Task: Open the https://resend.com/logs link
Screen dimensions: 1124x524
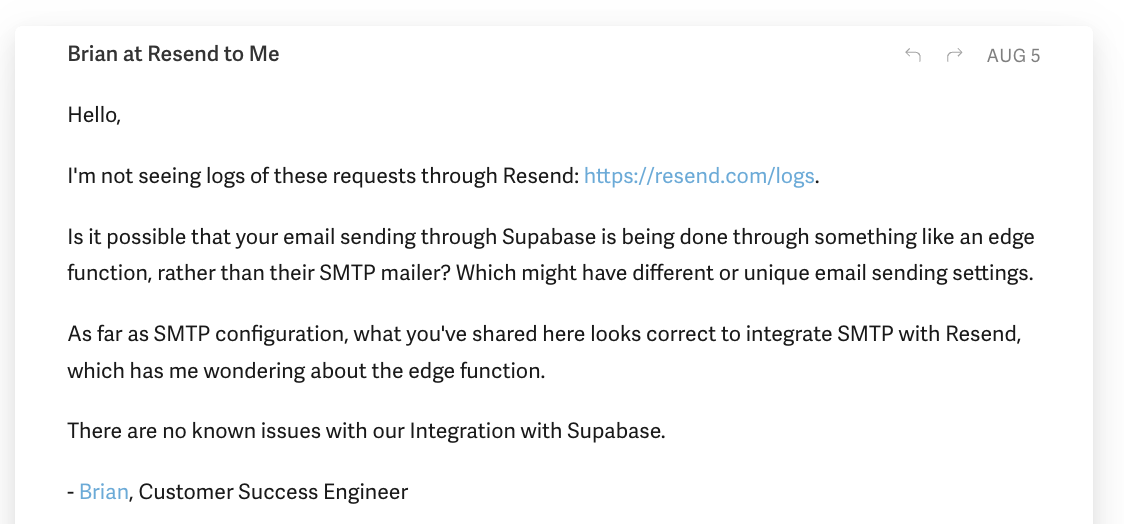Action: coord(699,176)
